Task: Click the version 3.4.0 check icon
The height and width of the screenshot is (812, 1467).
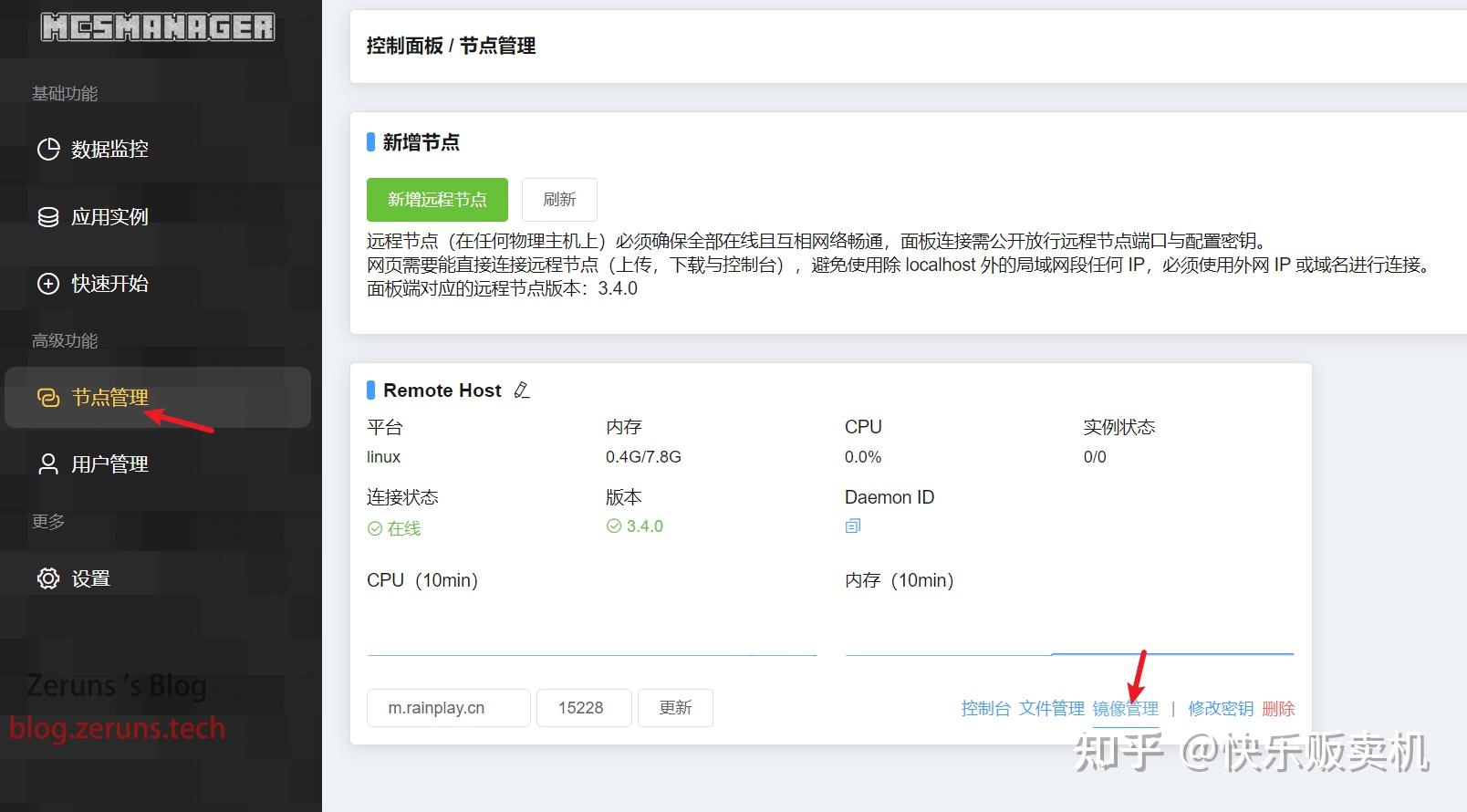Action: [614, 526]
